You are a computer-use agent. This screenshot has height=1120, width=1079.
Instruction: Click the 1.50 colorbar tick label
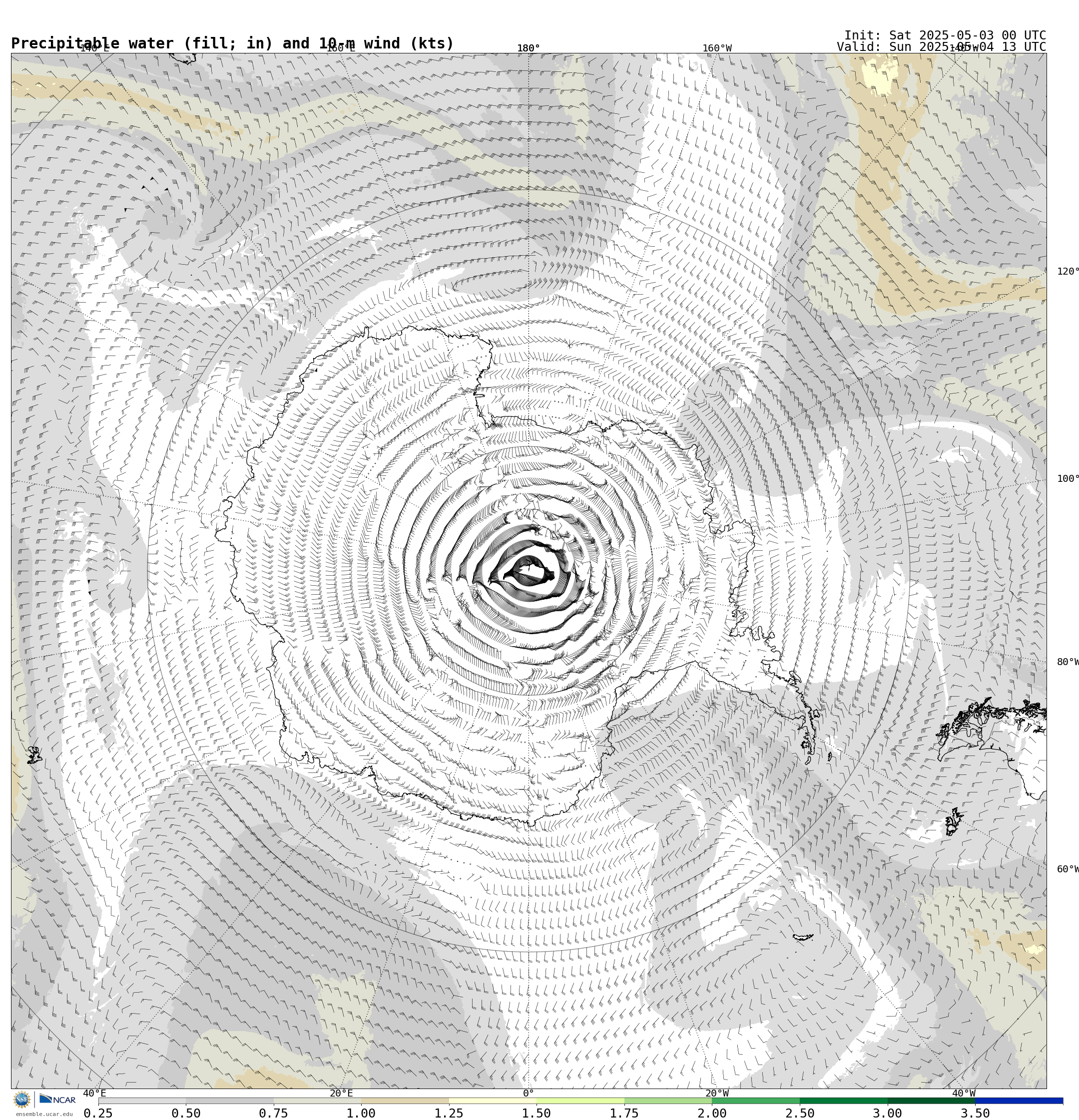tap(537, 1113)
